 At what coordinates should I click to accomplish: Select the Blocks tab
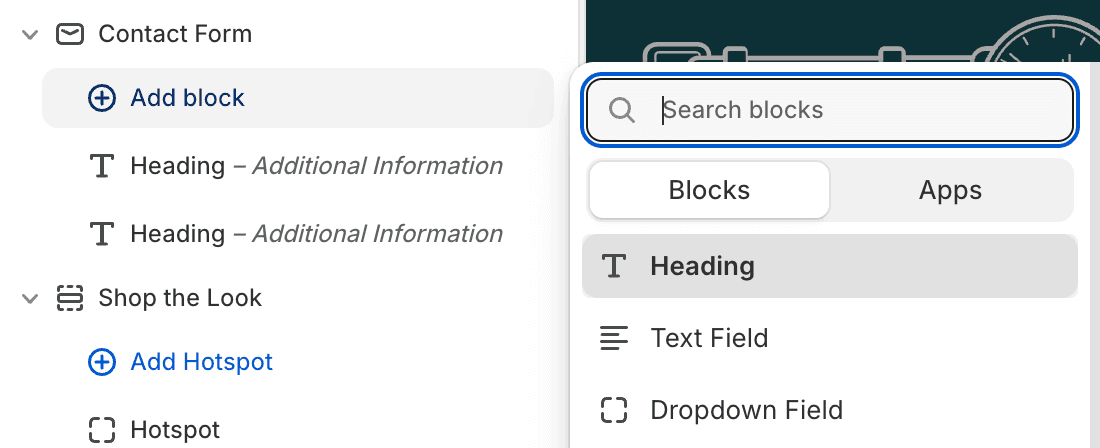pyautogui.click(x=709, y=190)
